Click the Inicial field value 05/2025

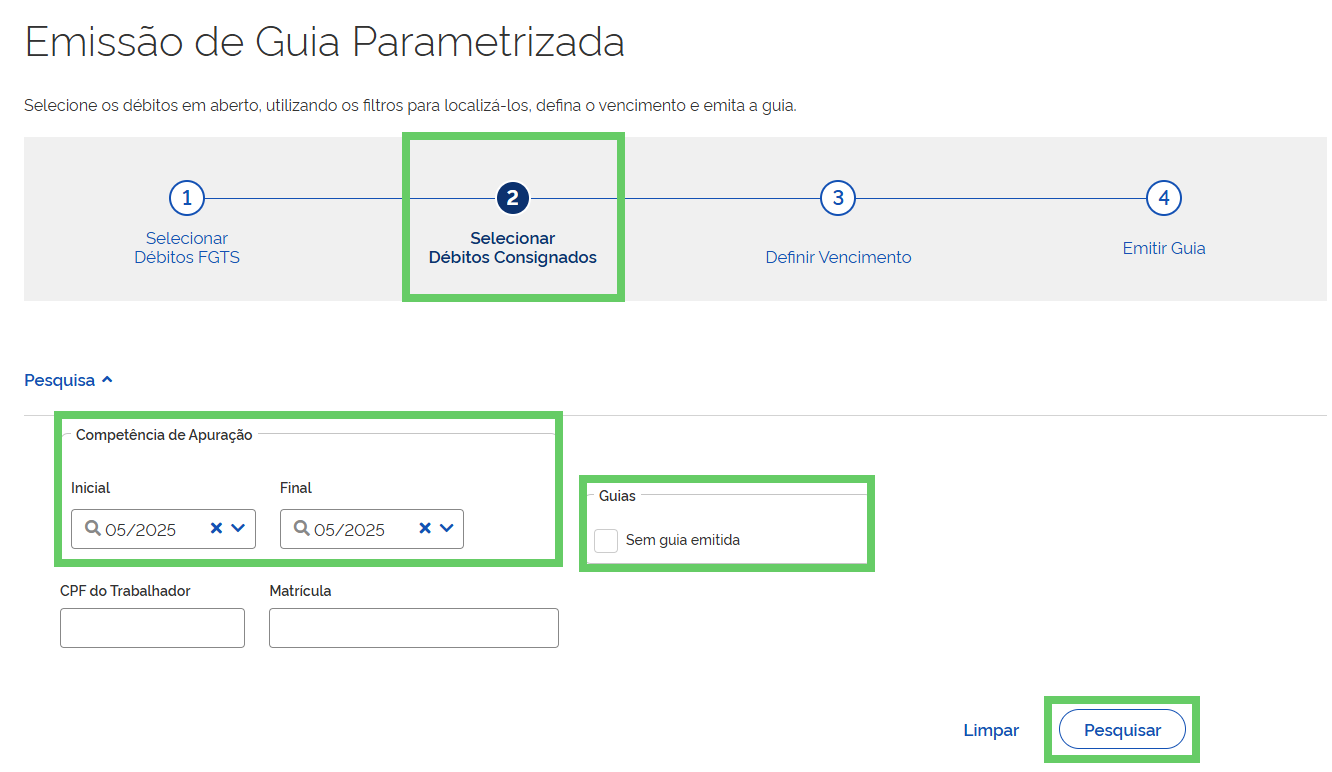141,530
